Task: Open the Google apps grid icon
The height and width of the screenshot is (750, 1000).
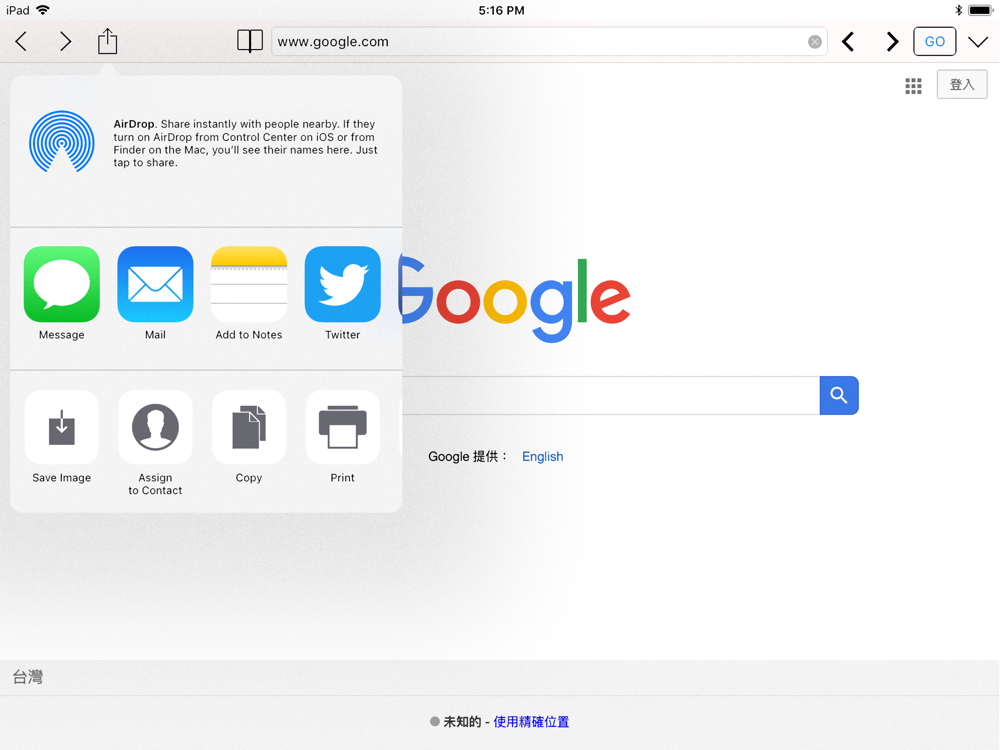Action: click(x=913, y=86)
